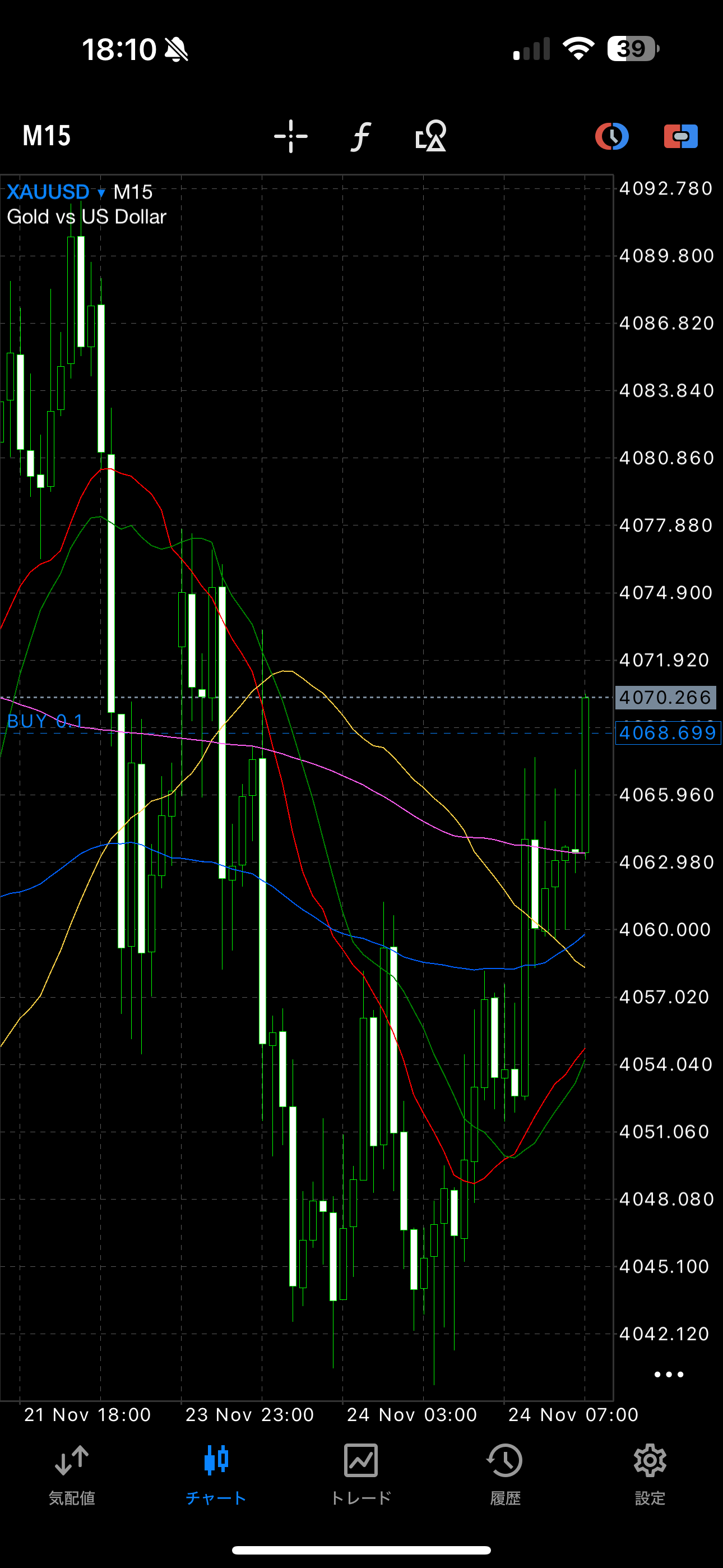Open the 設定 settings gear tab

(650, 1474)
